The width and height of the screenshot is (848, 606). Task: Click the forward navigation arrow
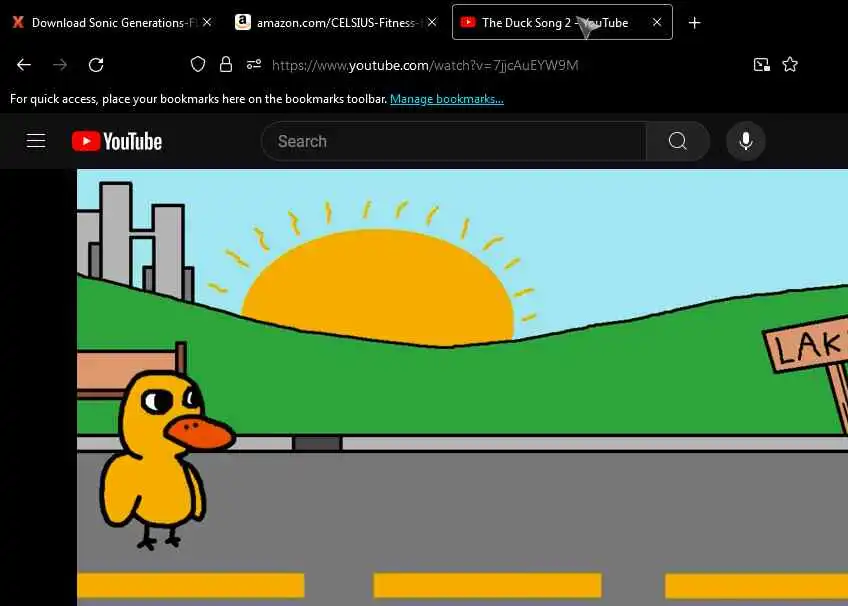(60, 65)
